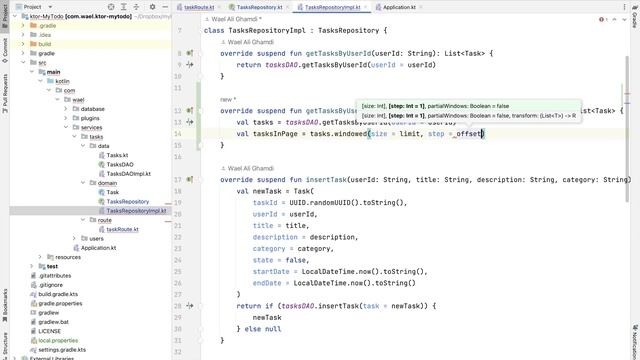Open the Notifications tool window
Viewport: 640px width, 360px height.
coord(635,342)
